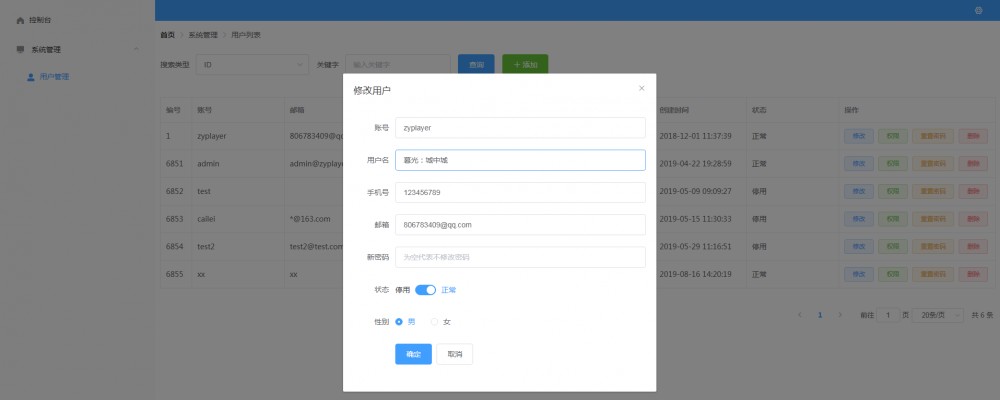Click the 用户名 input field in the dialog
Screen dimensions: 1000x400
(x=520, y=160)
